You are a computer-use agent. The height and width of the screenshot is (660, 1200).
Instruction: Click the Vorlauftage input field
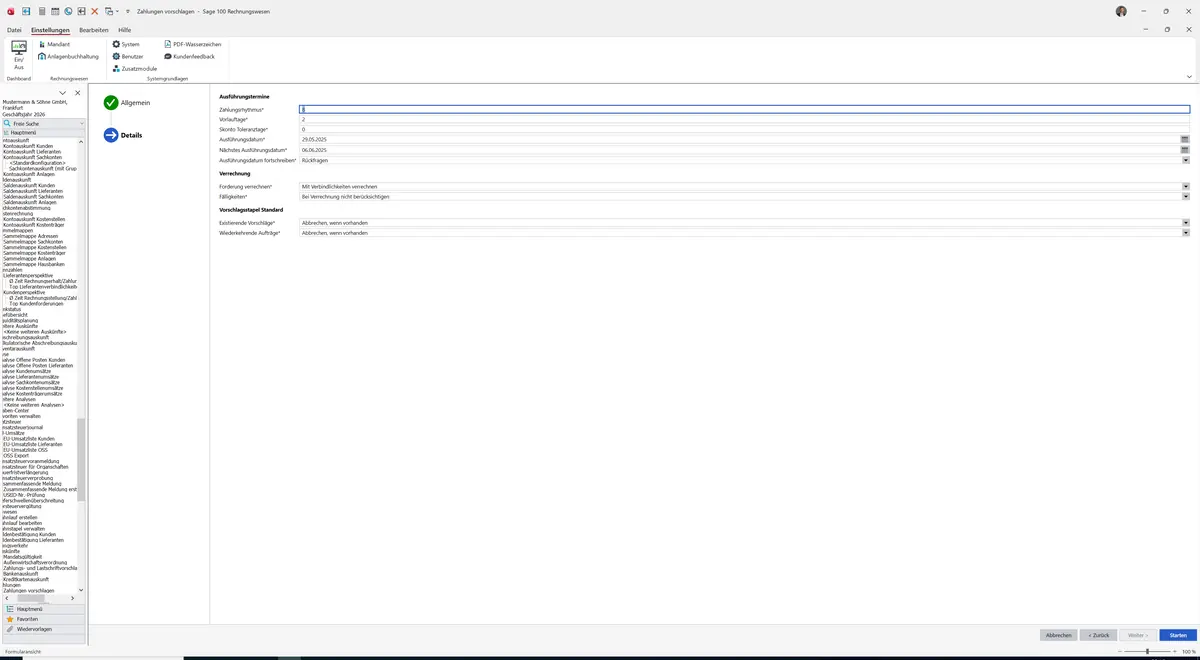tap(745, 119)
